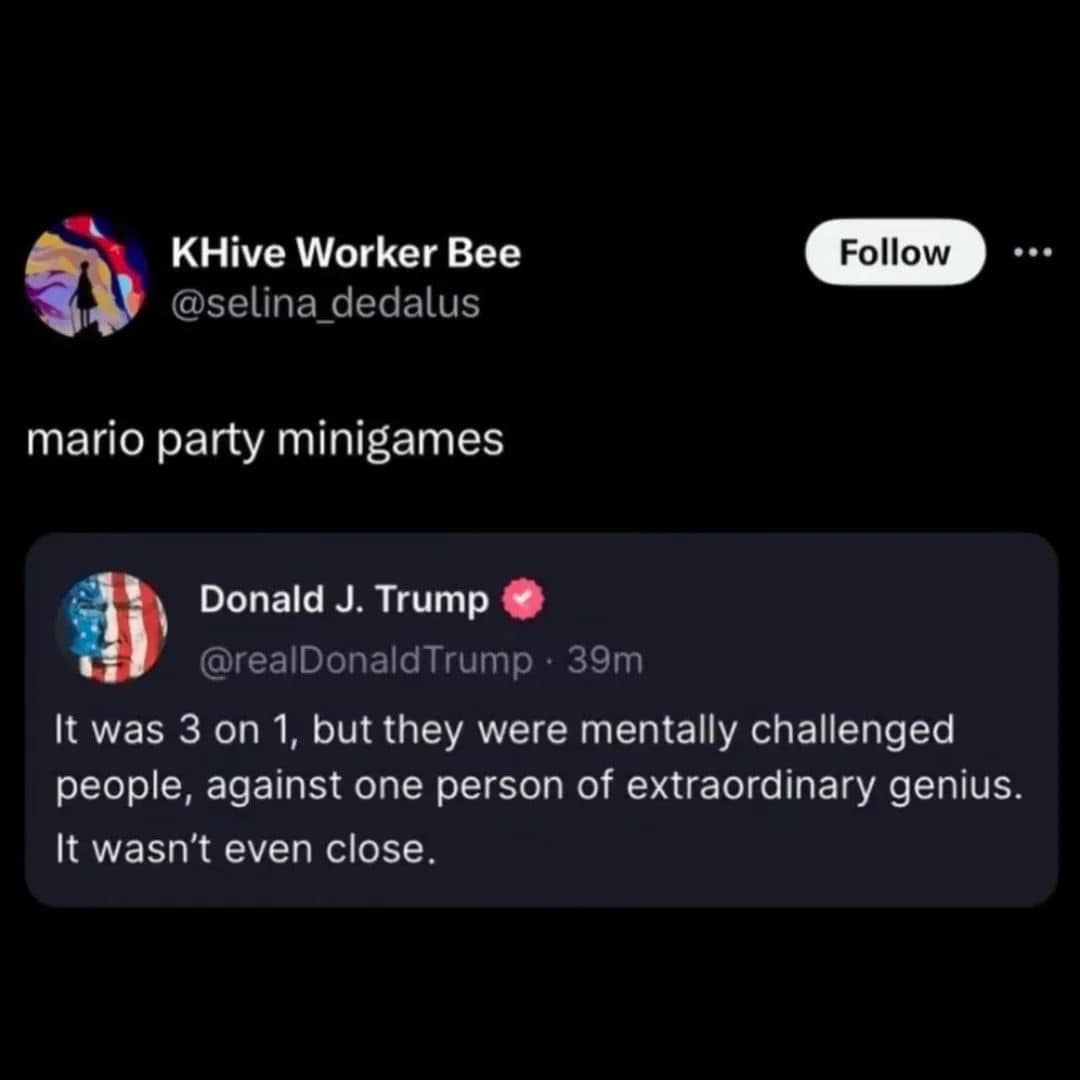Click the Donald J. Trump display name
Screen dimensions: 1080x1080
pyautogui.click(x=344, y=599)
